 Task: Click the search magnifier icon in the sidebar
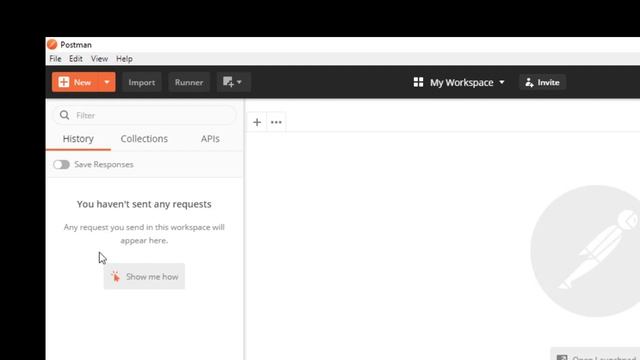64,115
